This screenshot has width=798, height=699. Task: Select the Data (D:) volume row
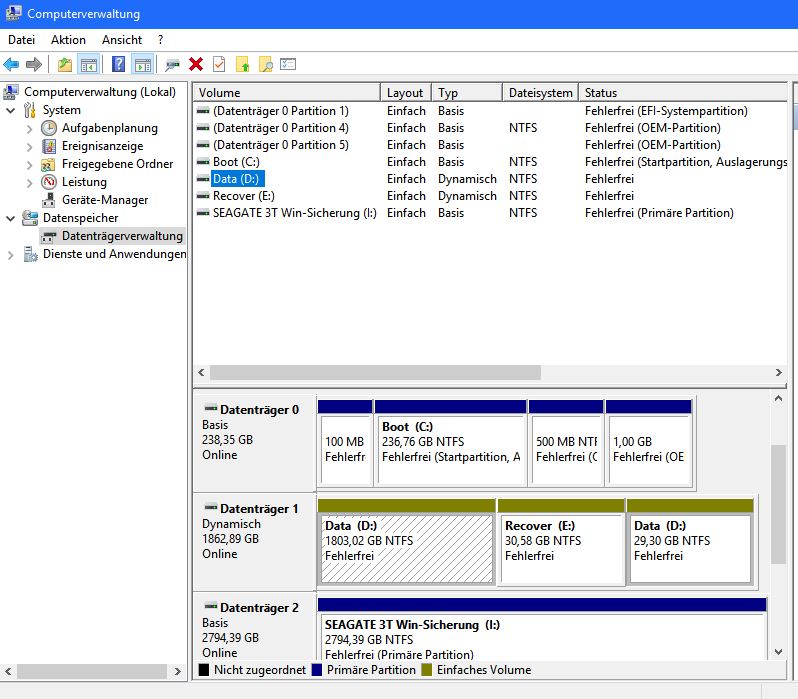click(x=490, y=179)
